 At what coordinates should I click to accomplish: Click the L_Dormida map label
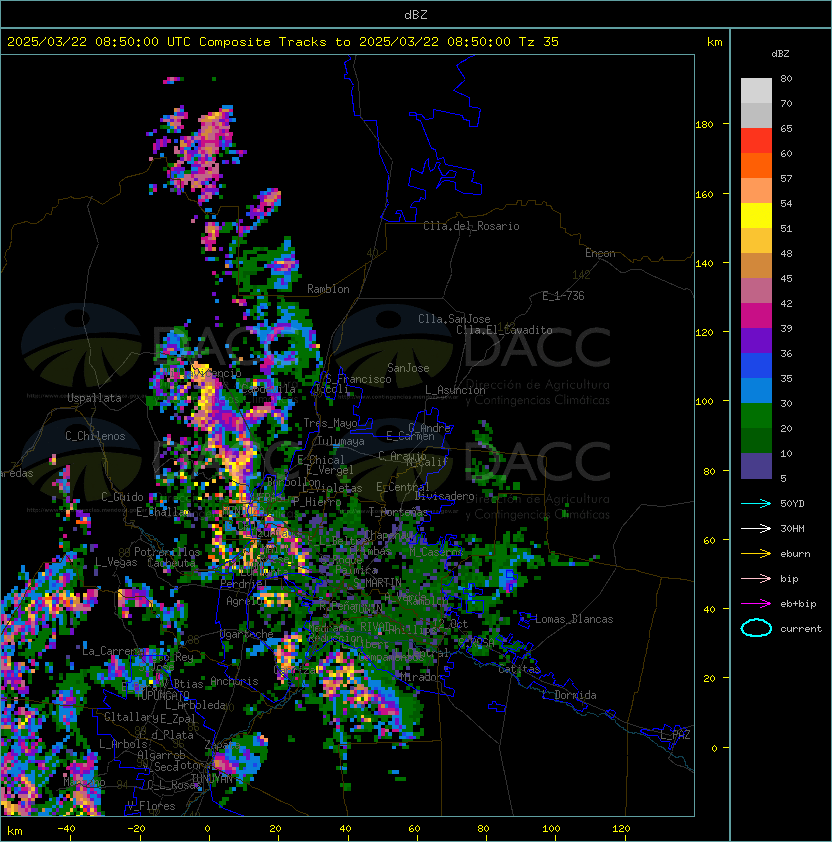point(569,695)
